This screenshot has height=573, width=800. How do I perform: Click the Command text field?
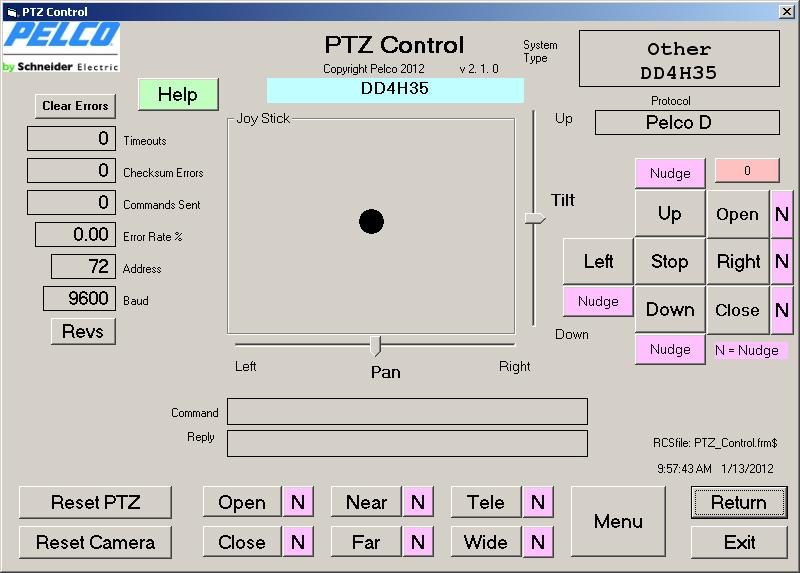tap(407, 411)
